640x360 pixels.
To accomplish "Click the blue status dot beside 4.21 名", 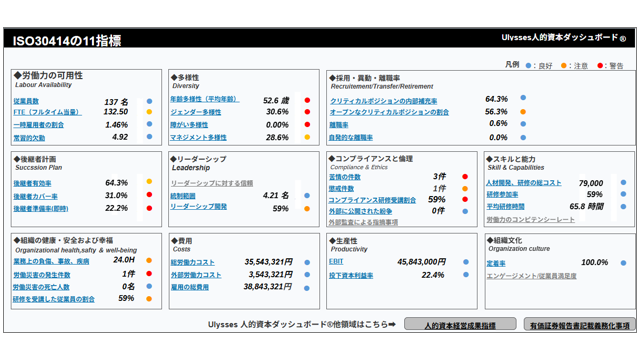I will (307, 196).
